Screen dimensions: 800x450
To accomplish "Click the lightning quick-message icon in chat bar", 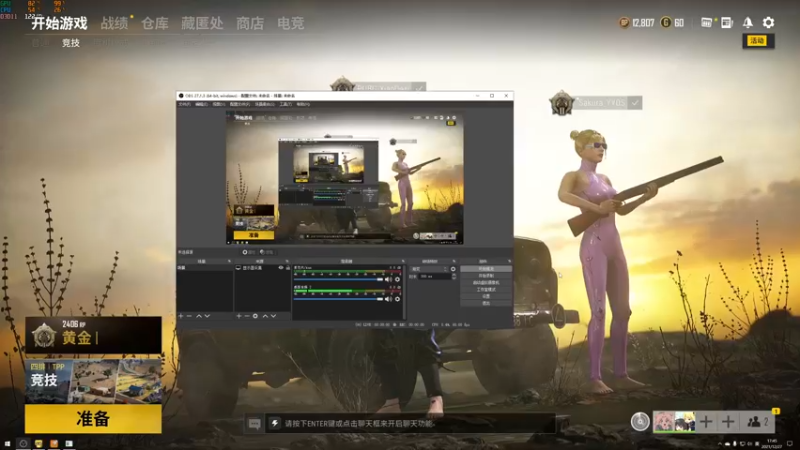I will [x=274, y=423].
